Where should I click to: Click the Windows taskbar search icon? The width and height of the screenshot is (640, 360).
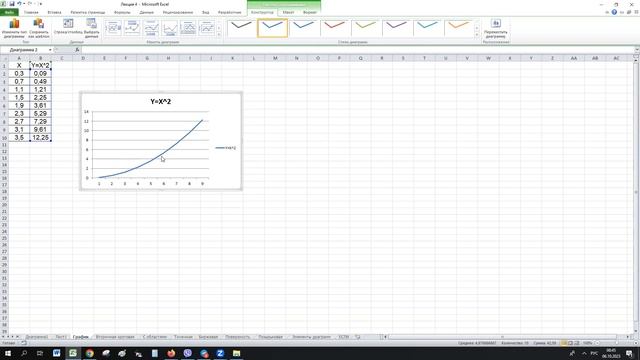24,353
